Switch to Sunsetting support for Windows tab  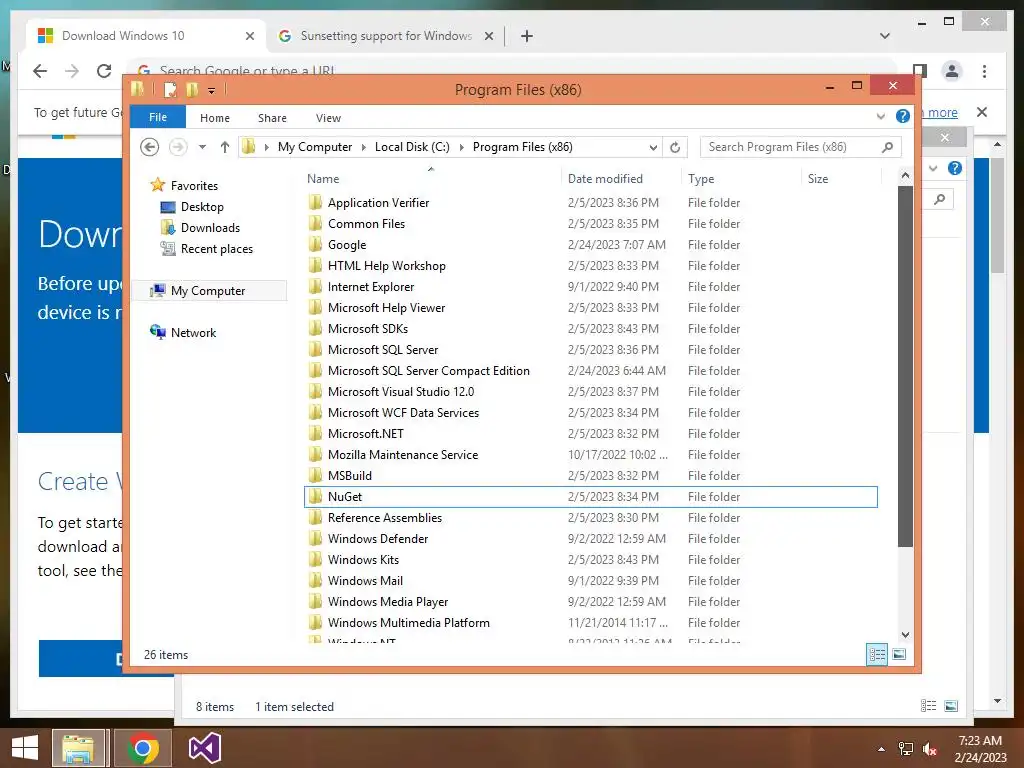point(386,36)
